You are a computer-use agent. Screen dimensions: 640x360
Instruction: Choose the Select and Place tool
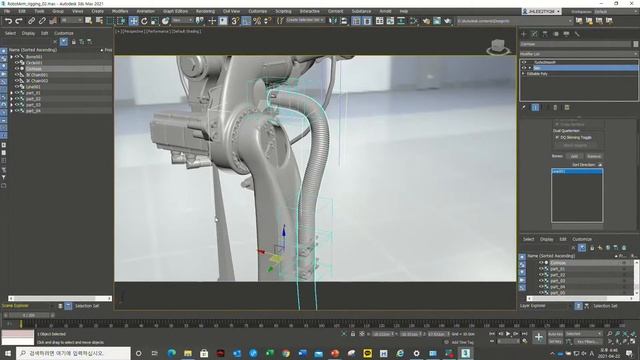165,21
